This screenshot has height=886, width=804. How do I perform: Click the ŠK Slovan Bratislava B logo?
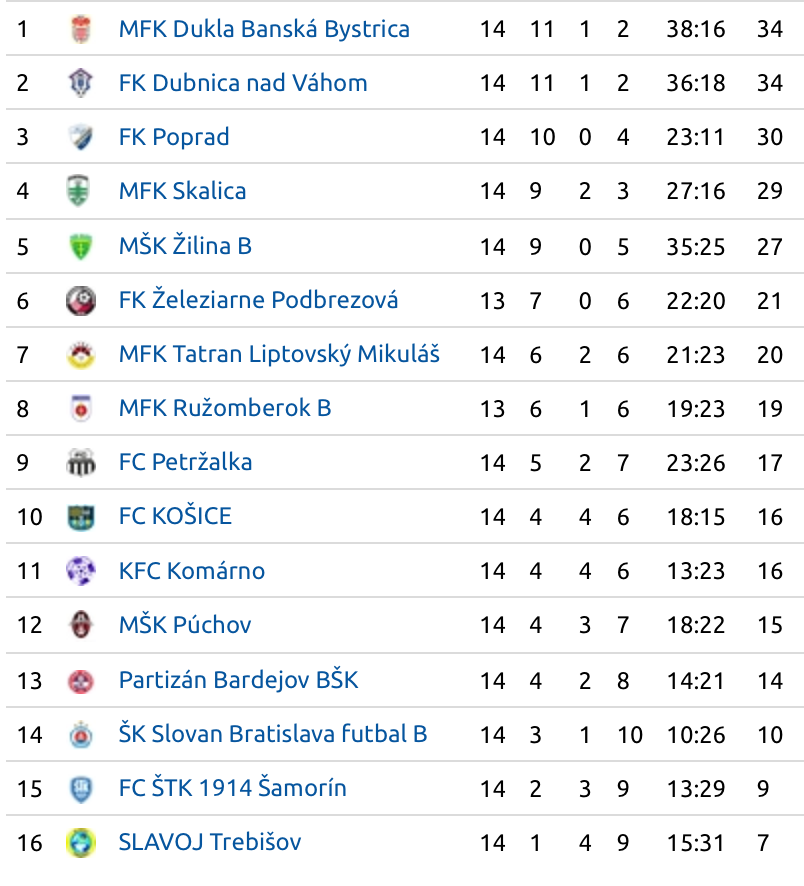[81, 735]
